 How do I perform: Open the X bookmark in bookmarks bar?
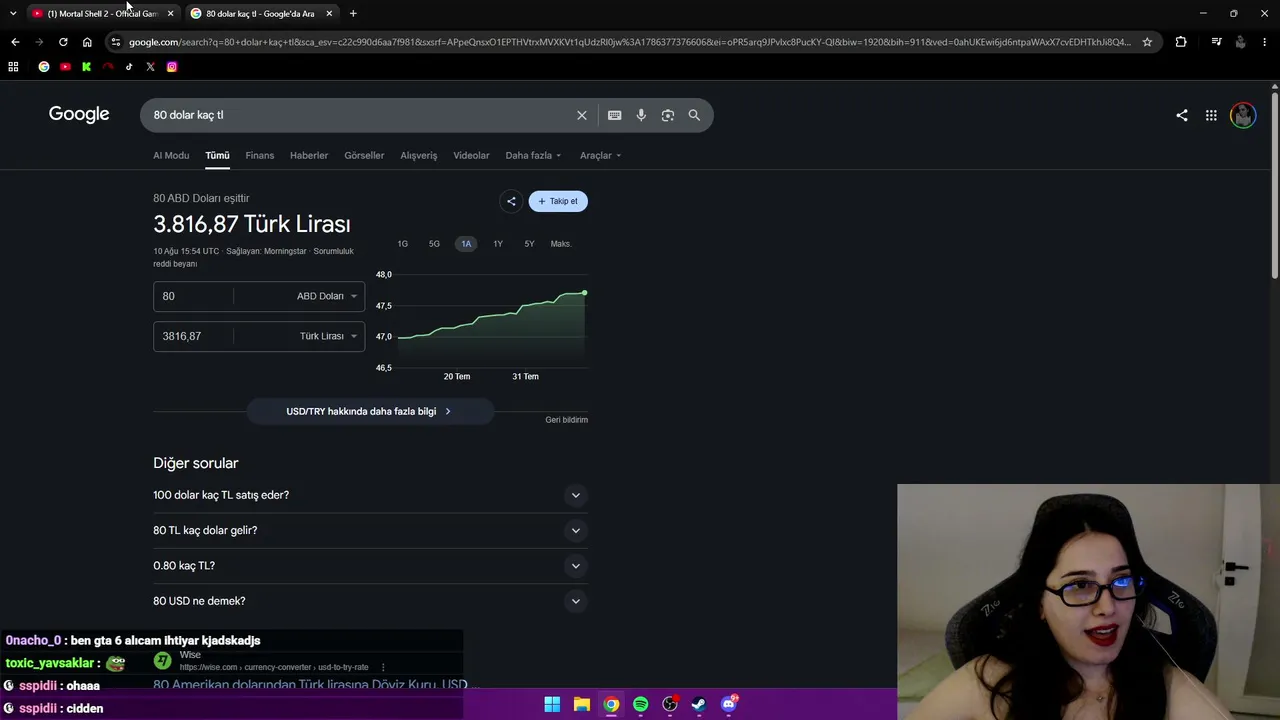point(150,67)
